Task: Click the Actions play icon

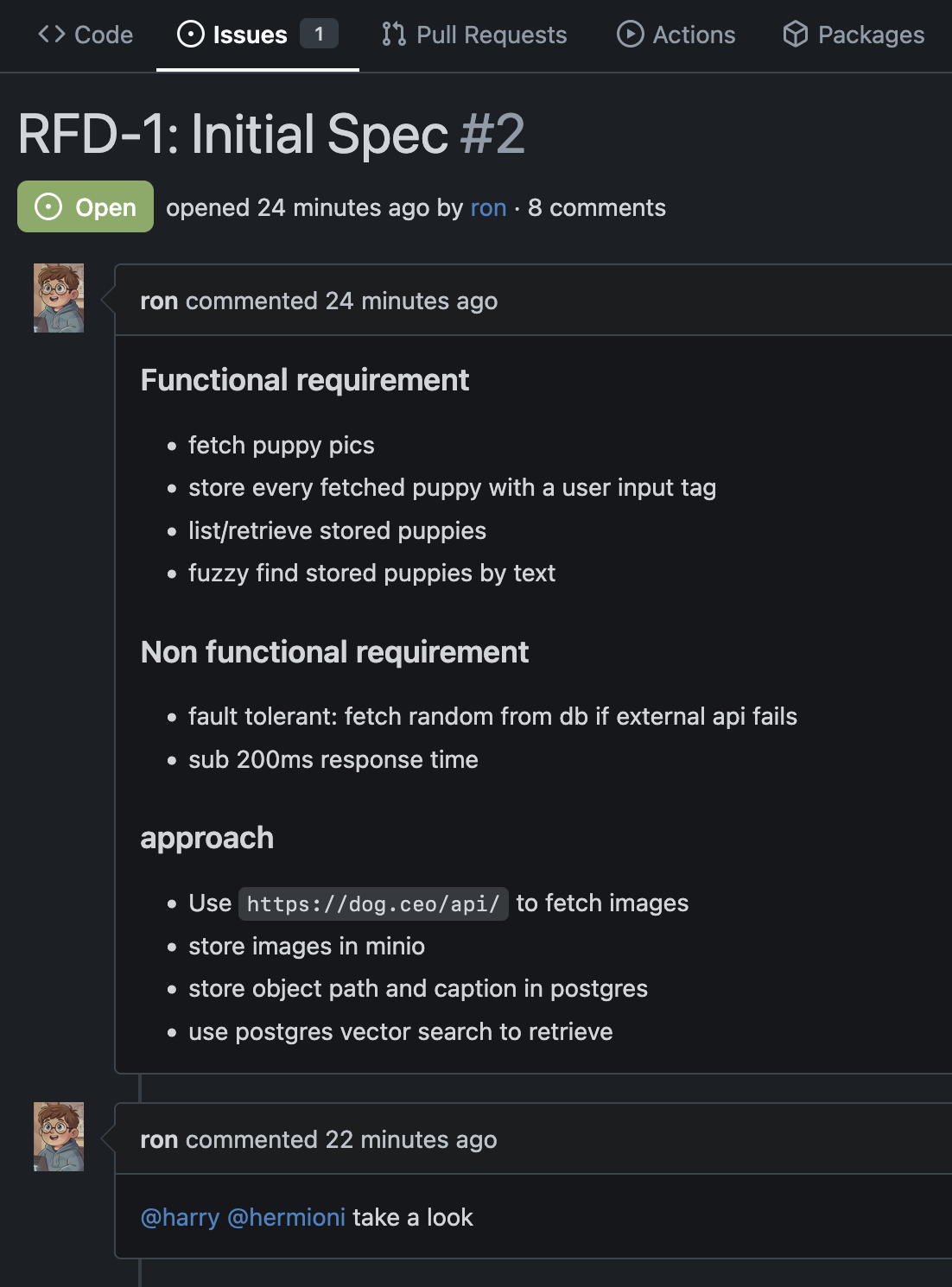Action: (631, 35)
